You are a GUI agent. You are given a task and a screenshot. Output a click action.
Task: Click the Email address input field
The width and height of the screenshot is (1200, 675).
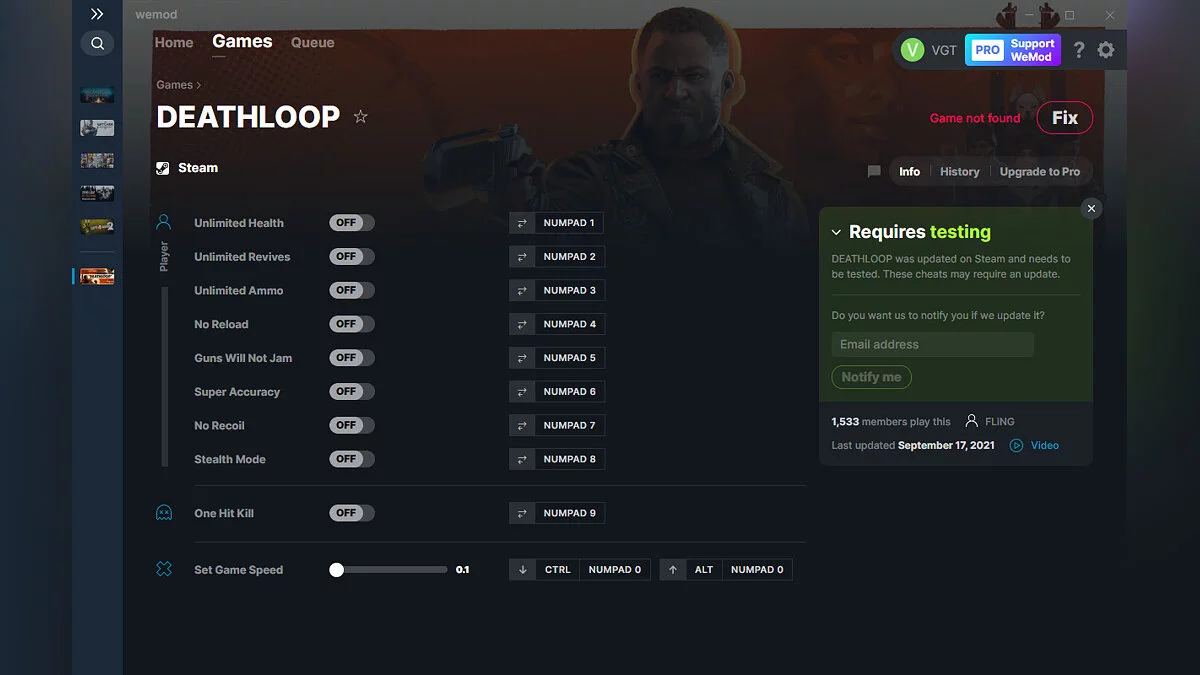coord(932,344)
